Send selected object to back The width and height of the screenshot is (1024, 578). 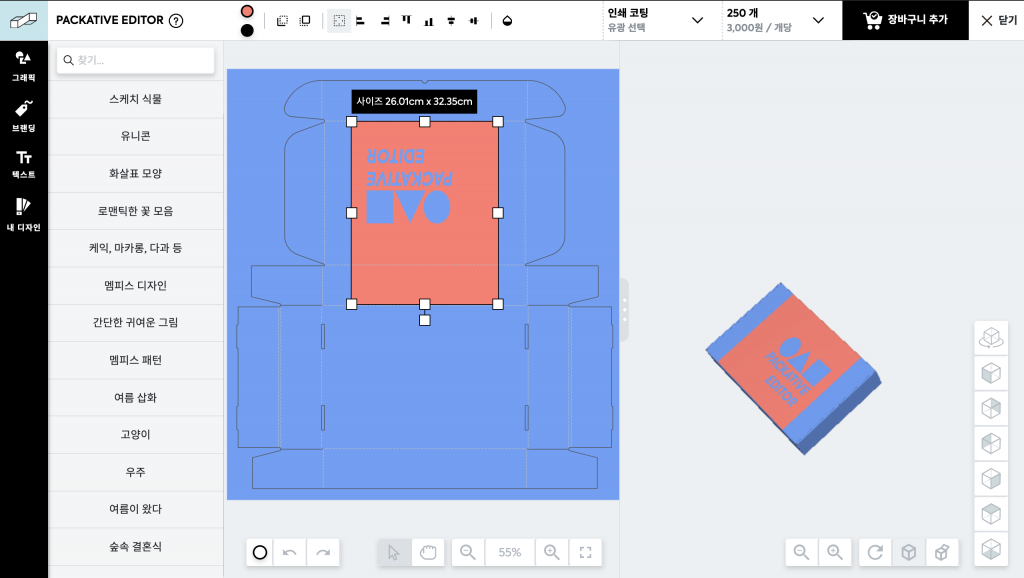(282, 21)
